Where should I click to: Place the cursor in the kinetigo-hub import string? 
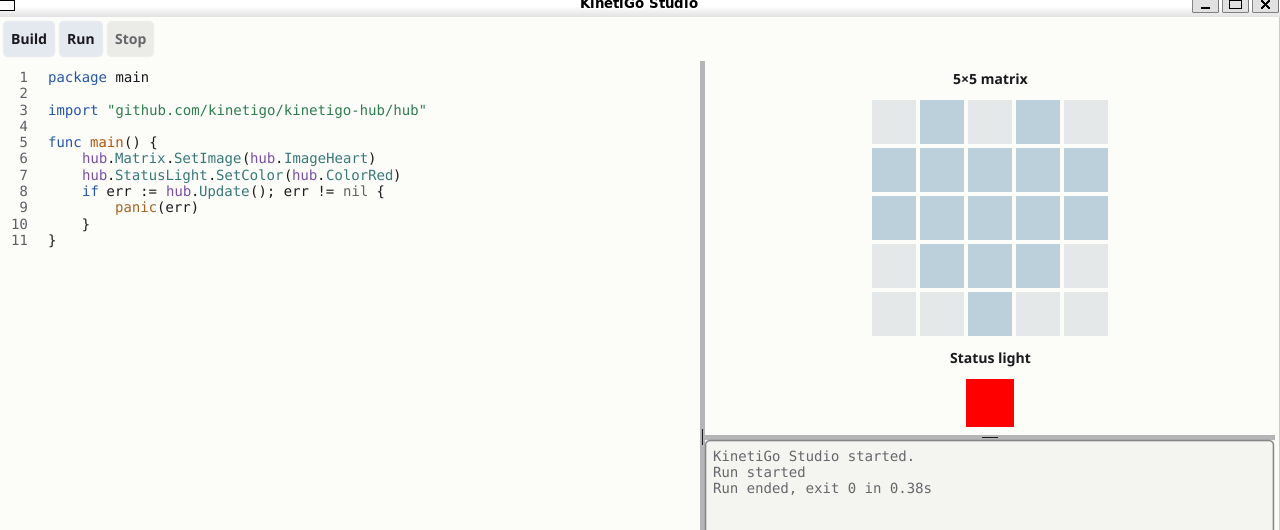click(x=267, y=110)
